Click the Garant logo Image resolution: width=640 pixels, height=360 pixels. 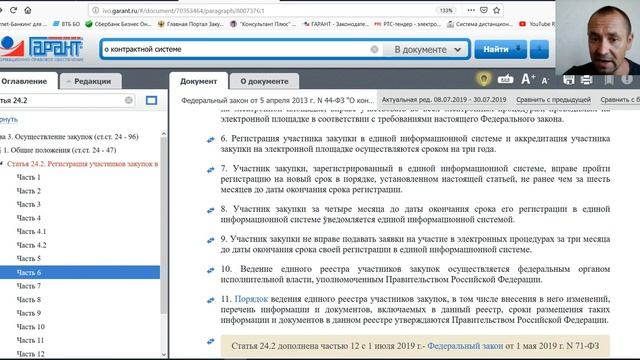tap(41, 48)
